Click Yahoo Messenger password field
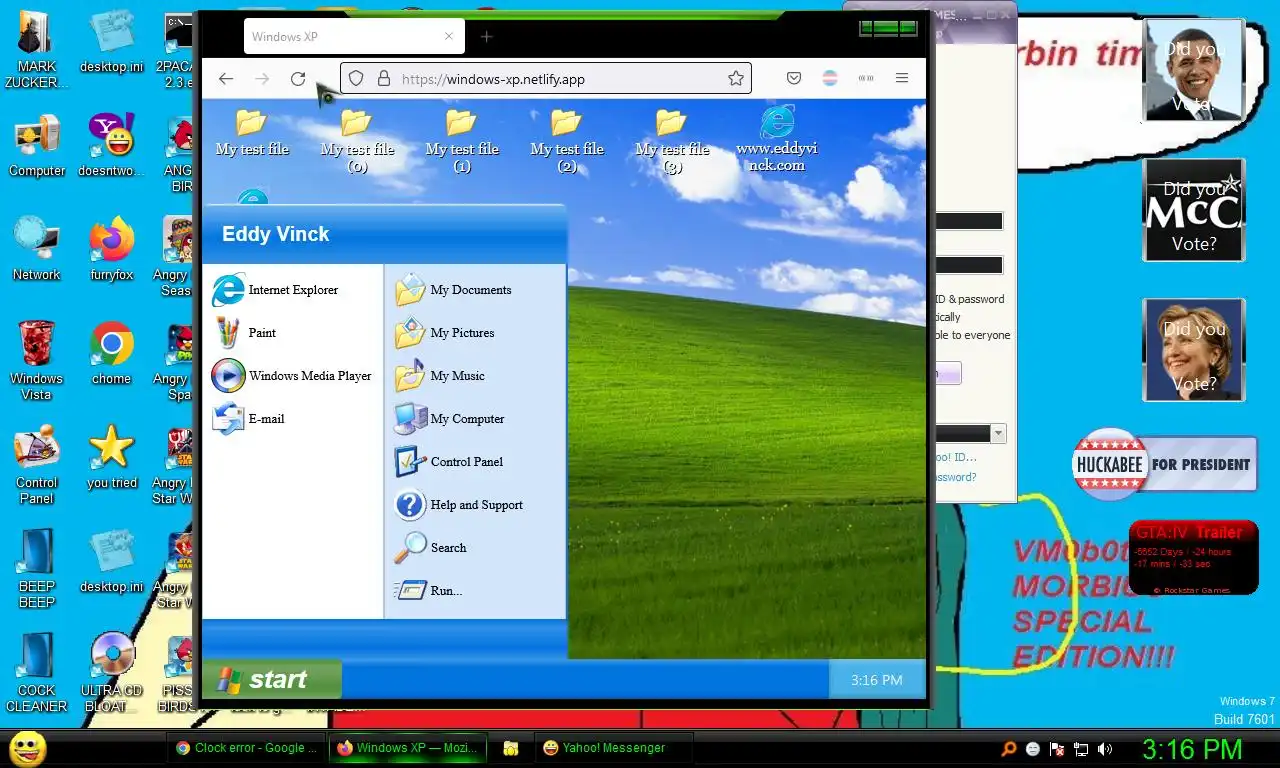Screen dimensions: 1280x768 [x=968, y=265]
